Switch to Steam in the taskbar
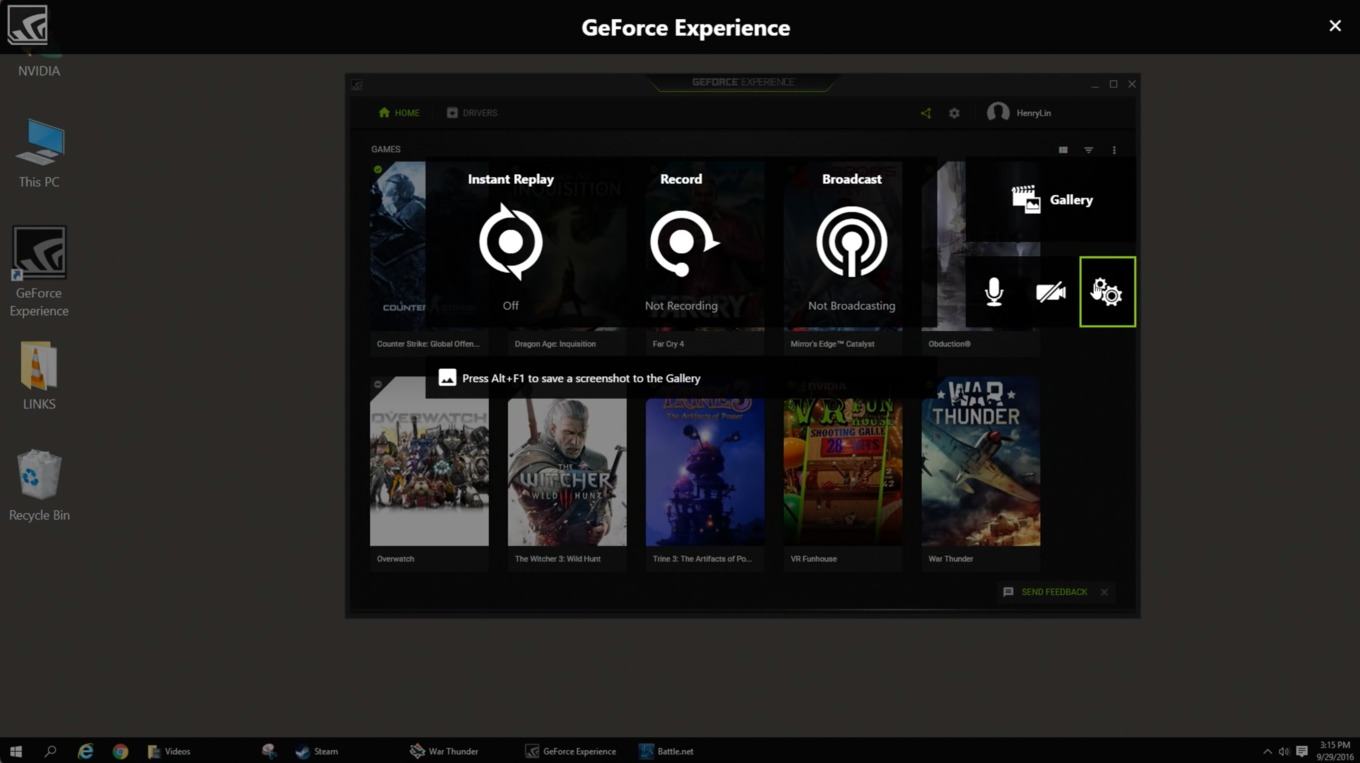The image size is (1360, 763). [x=317, y=751]
